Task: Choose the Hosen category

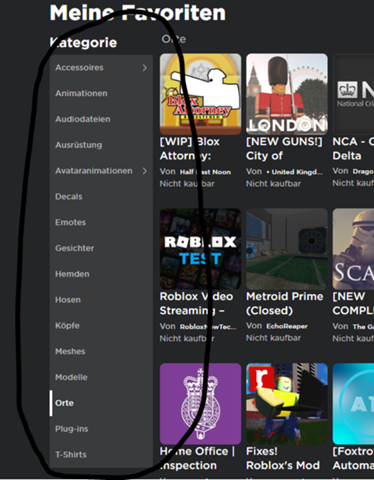Action: click(x=101, y=300)
